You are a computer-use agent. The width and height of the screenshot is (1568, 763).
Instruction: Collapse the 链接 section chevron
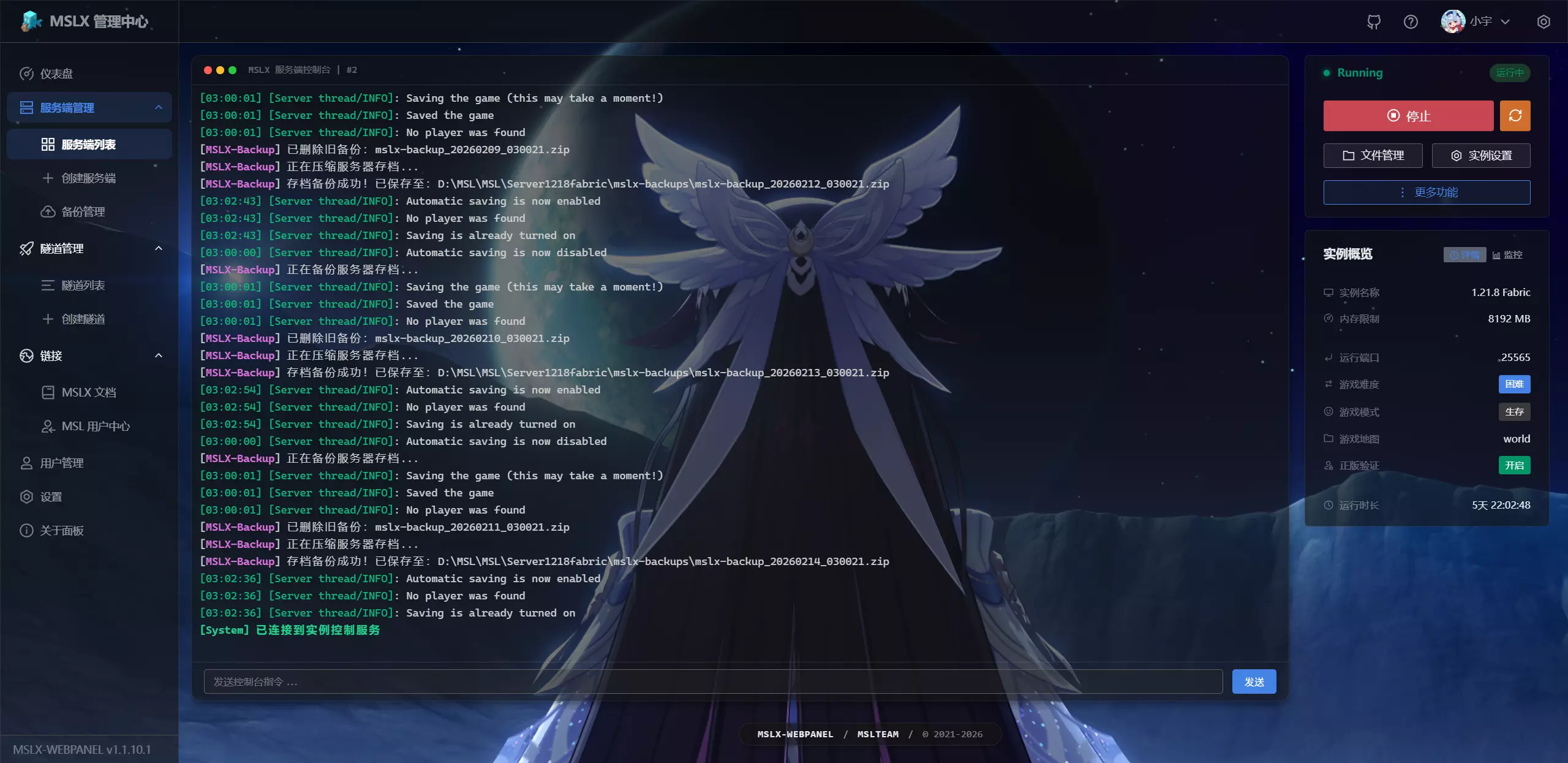click(159, 355)
